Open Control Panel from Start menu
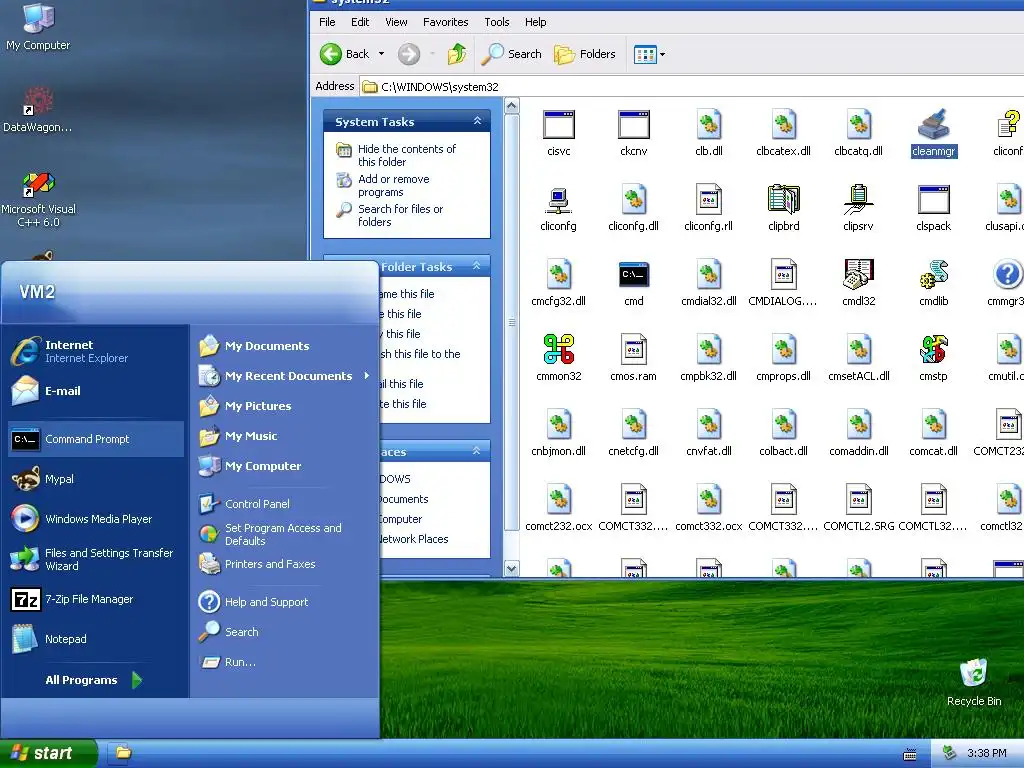 [x=285, y=504]
